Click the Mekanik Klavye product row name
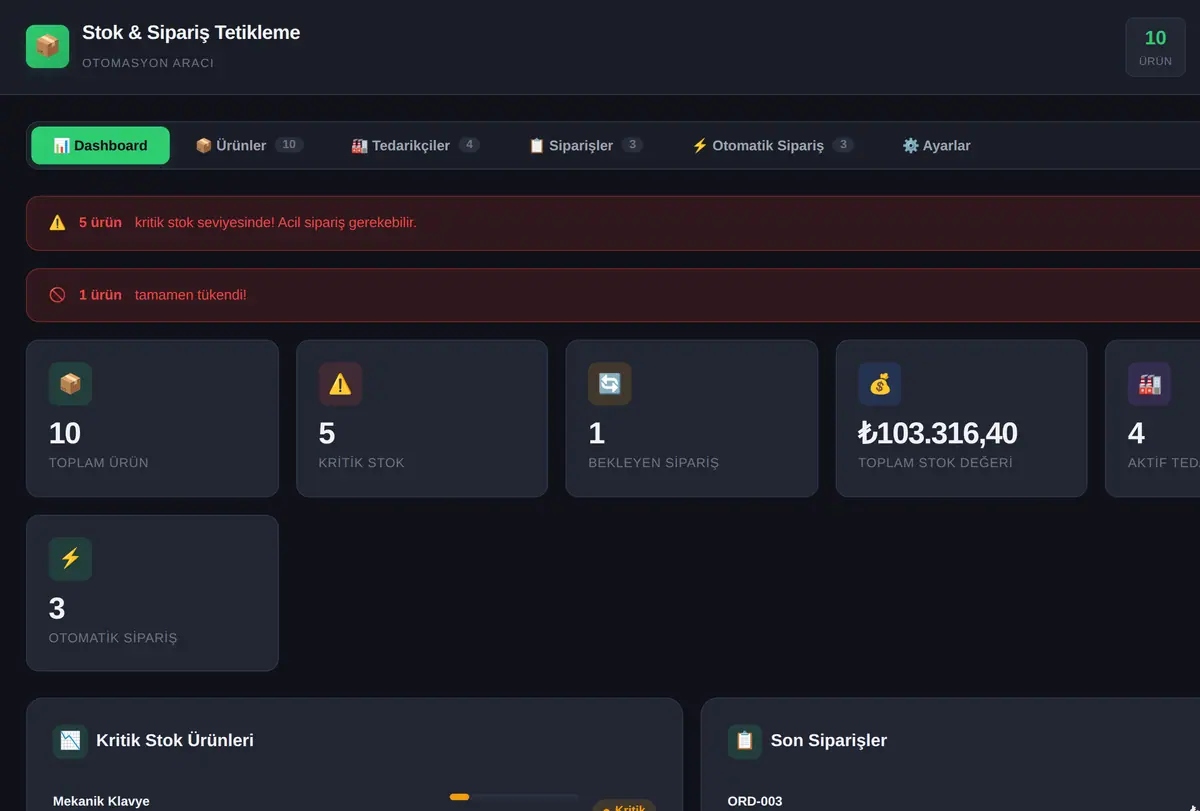The width and height of the screenshot is (1200, 811). pyautogui.click(x=101, y=801)
